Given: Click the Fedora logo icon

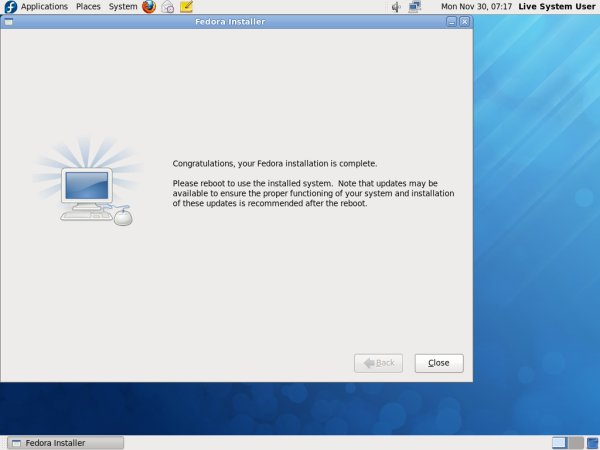Looking at the screenshot, I should click(10, 7).
